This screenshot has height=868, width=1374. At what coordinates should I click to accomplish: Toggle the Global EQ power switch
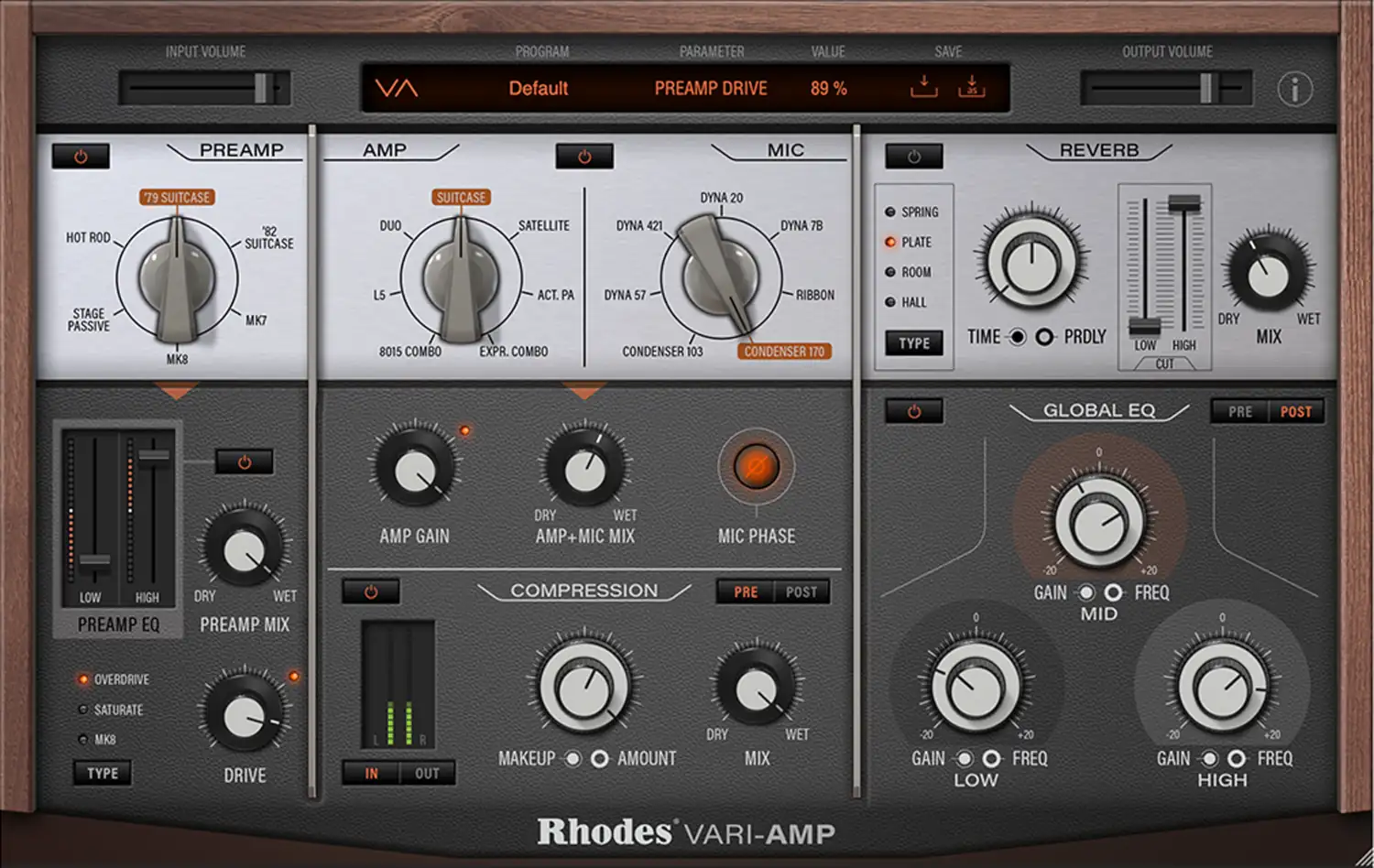click(913, 411)
